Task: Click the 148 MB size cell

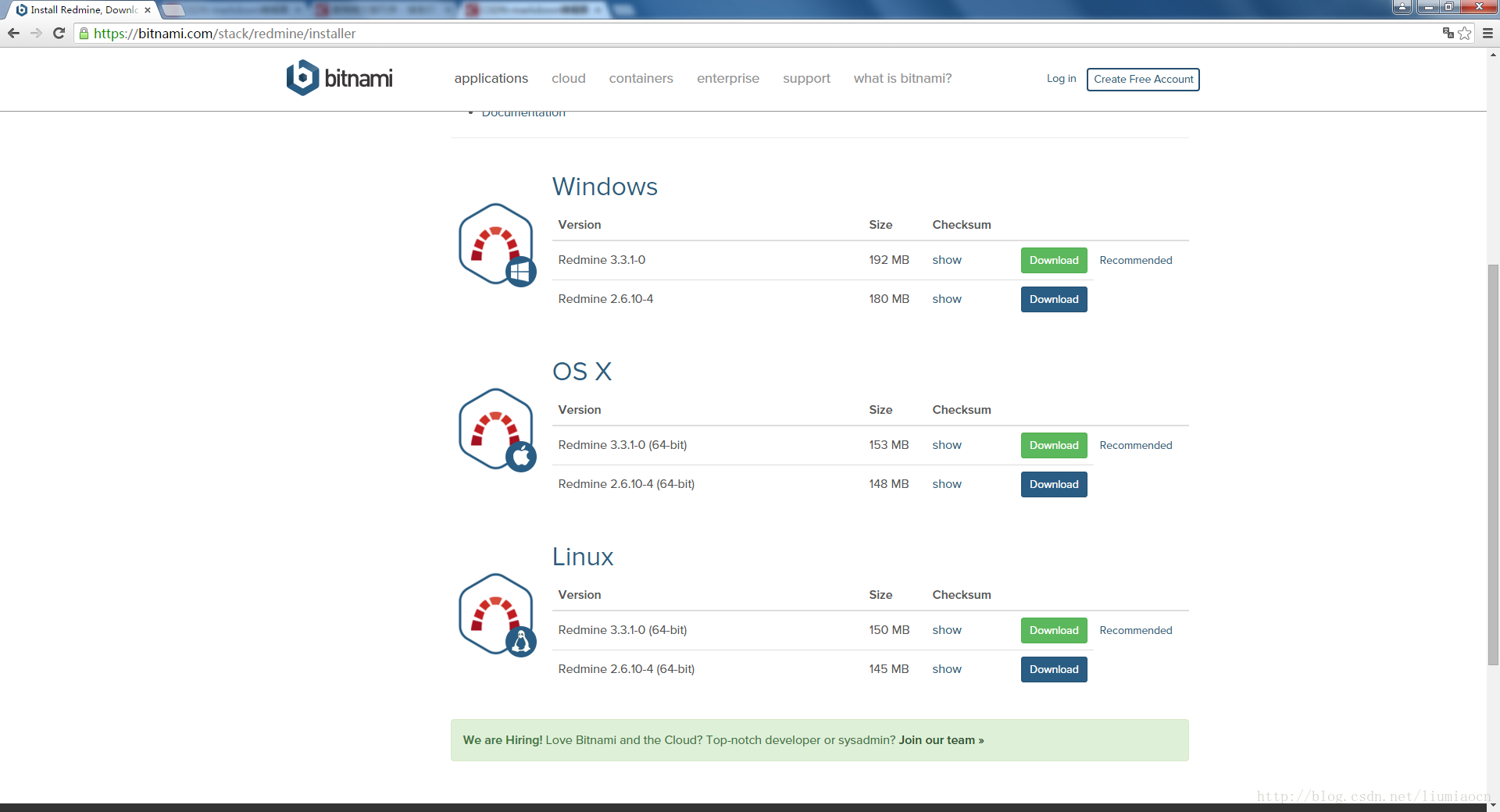Action: [x=889, y=484]
